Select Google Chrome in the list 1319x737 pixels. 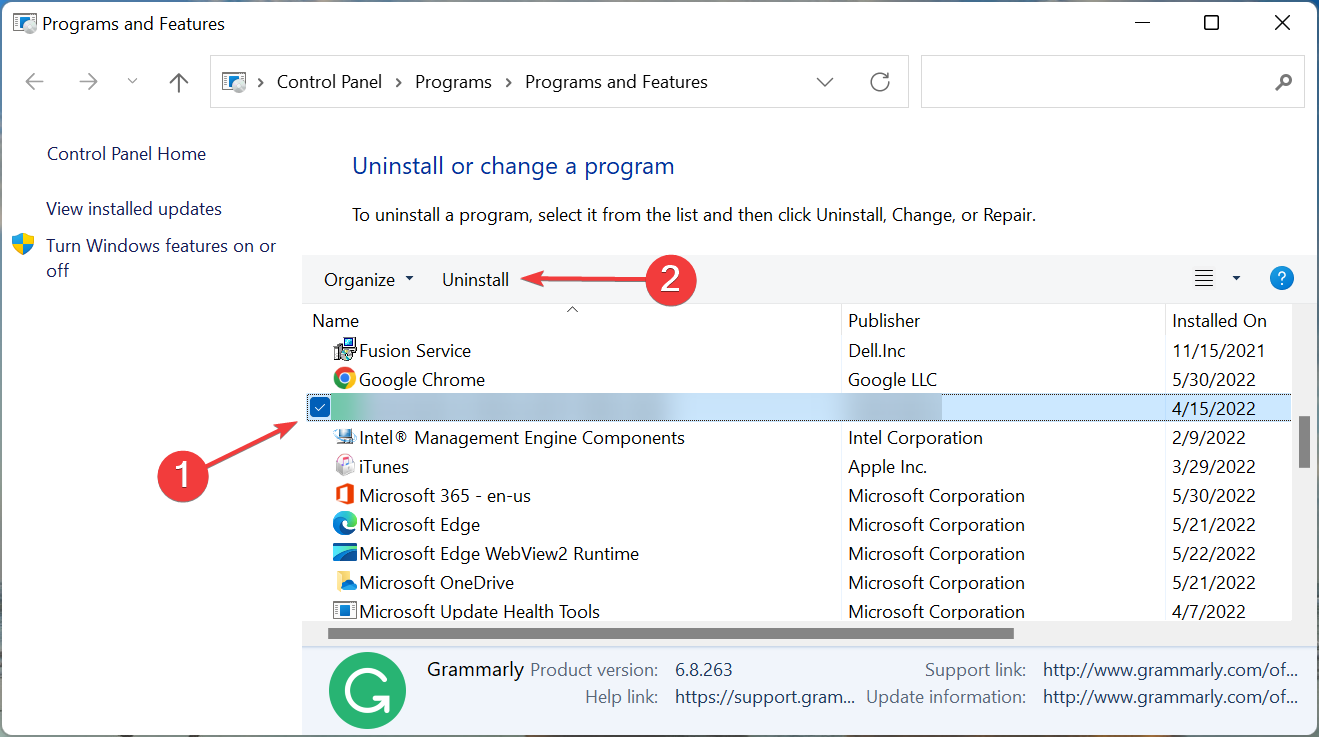pos(422,380)
